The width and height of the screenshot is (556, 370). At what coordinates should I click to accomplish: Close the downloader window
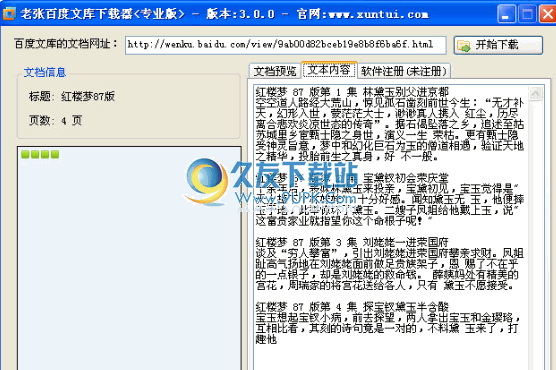click(x=548, y=14)
